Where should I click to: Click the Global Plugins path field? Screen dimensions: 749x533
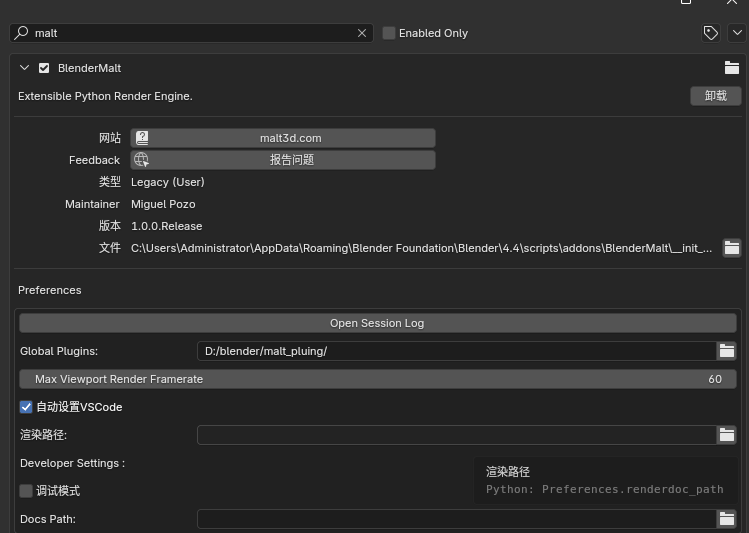point(456,351)
